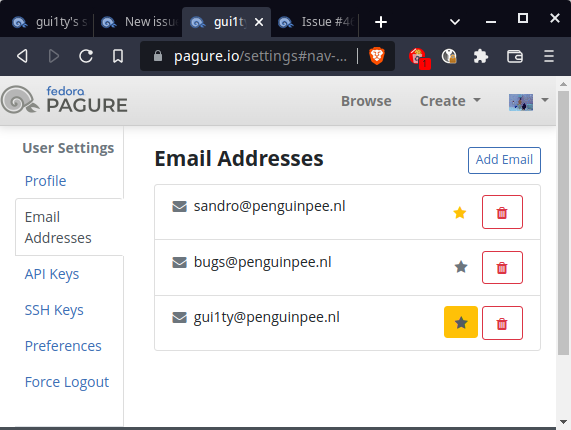Delete the bugs@penguinpee.nl email address
Viewport: 571px width, 430px height.
(502, 268)
